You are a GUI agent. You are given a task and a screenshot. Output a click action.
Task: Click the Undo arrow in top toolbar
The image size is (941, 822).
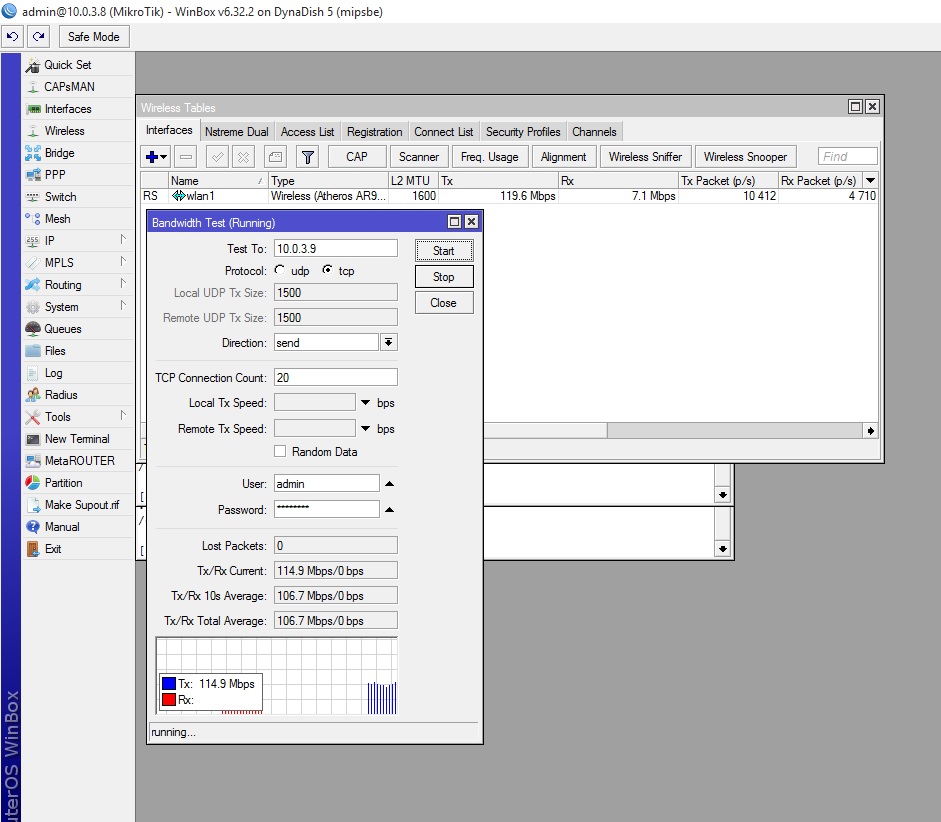13,37
